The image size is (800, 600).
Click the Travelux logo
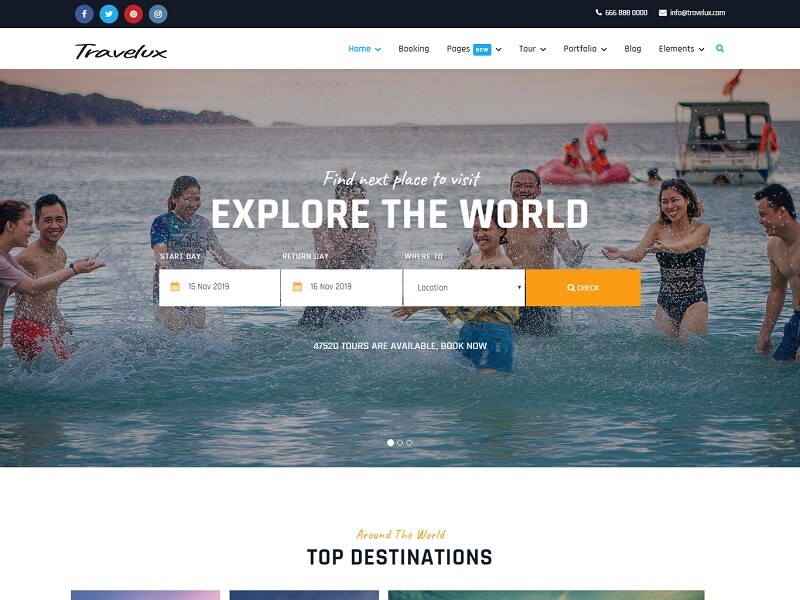pyautogui.click(x=121, y=51)
